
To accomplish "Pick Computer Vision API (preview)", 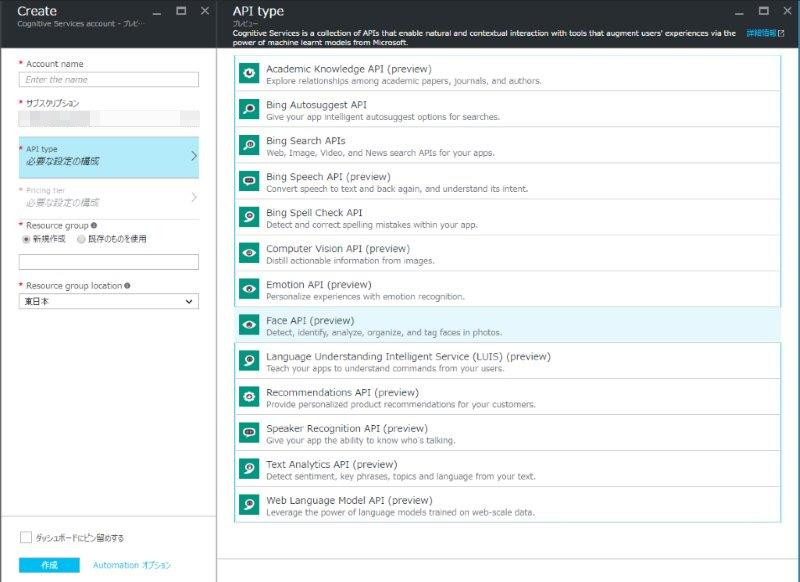I will pos(507,253).
